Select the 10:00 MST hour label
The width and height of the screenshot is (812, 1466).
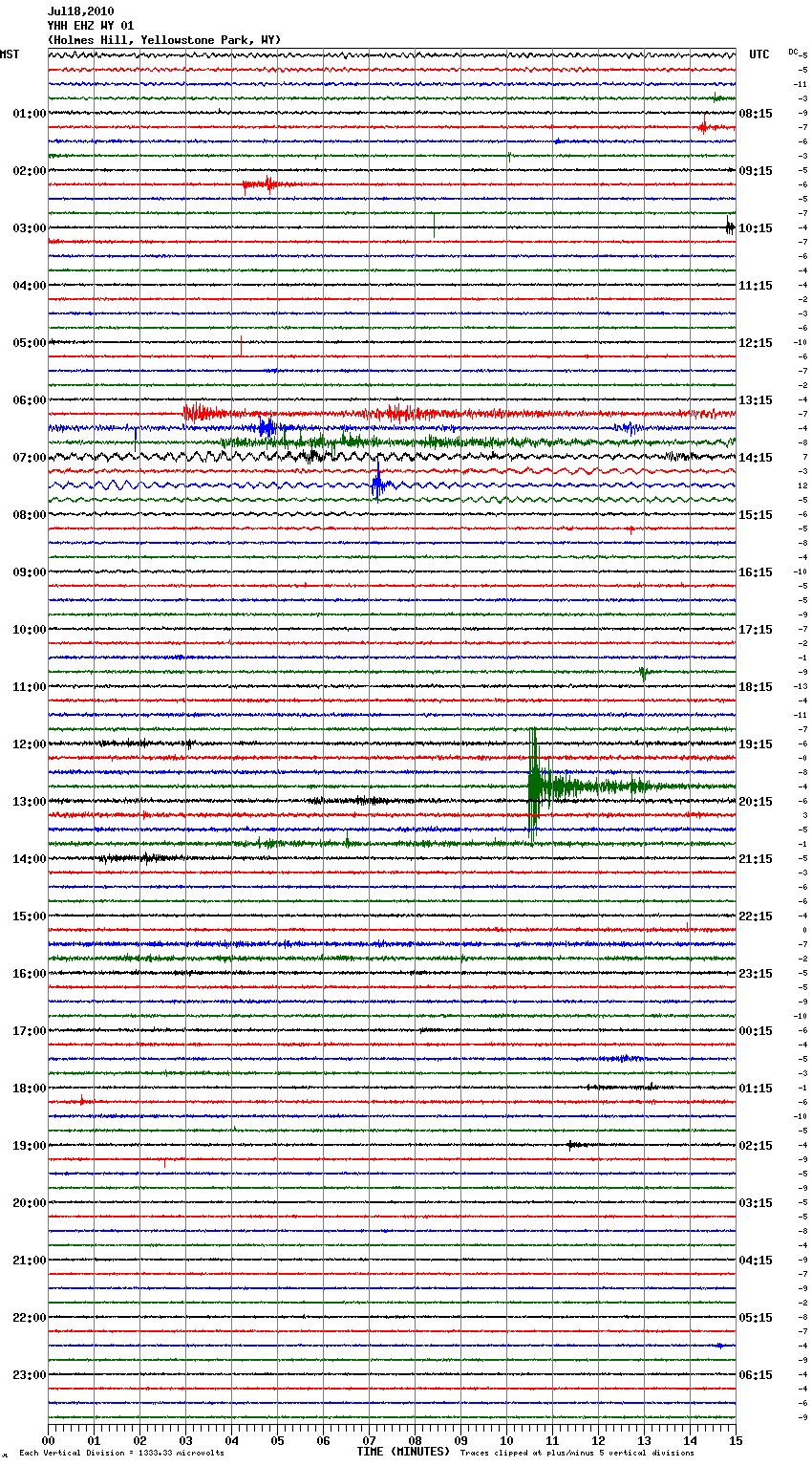30,630
